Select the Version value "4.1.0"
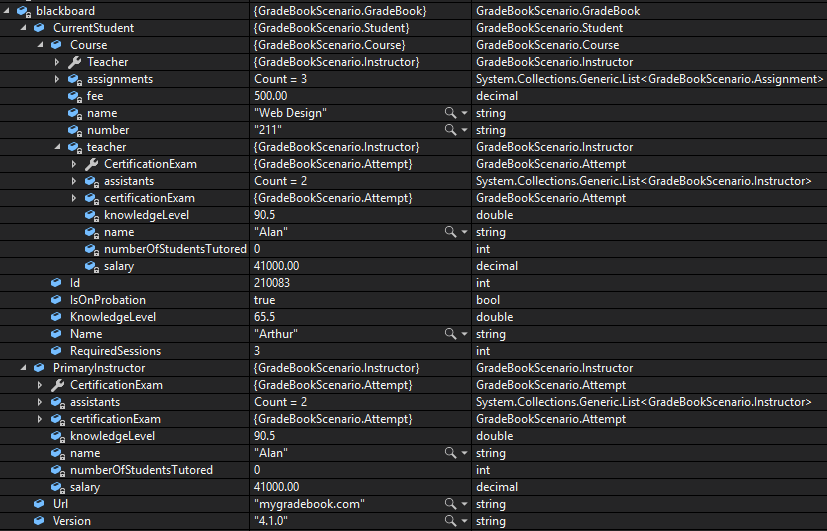Image resolution: width=827 pixels, height=531 pixels. click(271, 521)
